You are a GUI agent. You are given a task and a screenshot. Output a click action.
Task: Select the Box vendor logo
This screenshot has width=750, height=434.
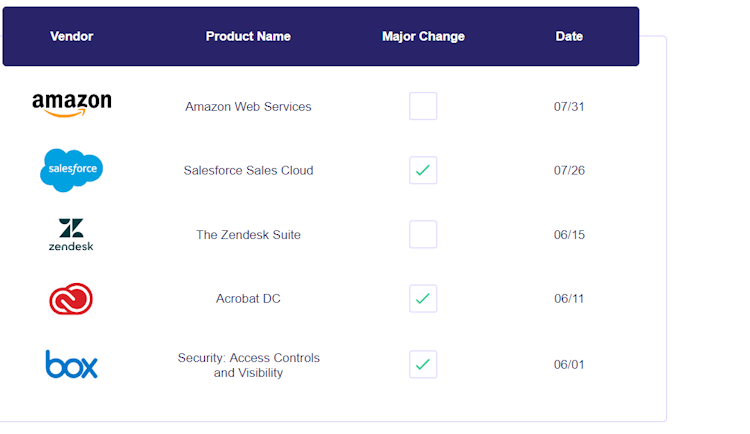[71, 364]
